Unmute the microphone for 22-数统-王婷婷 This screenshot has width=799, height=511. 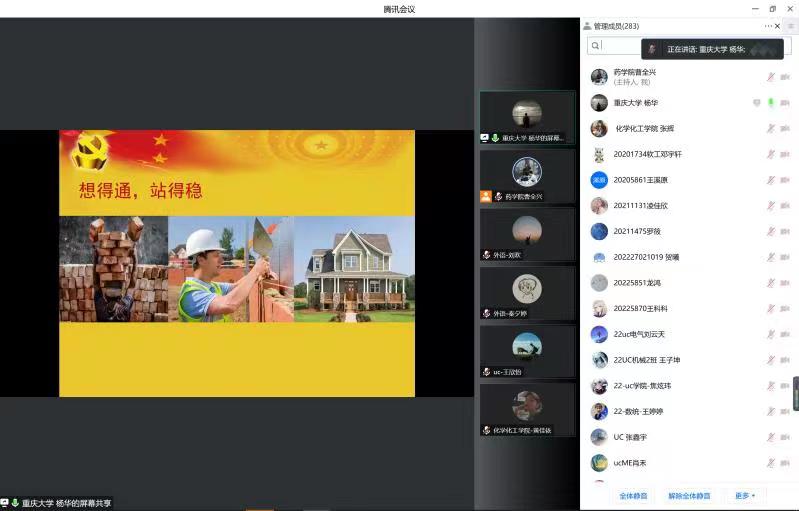(x=770, y=411)
